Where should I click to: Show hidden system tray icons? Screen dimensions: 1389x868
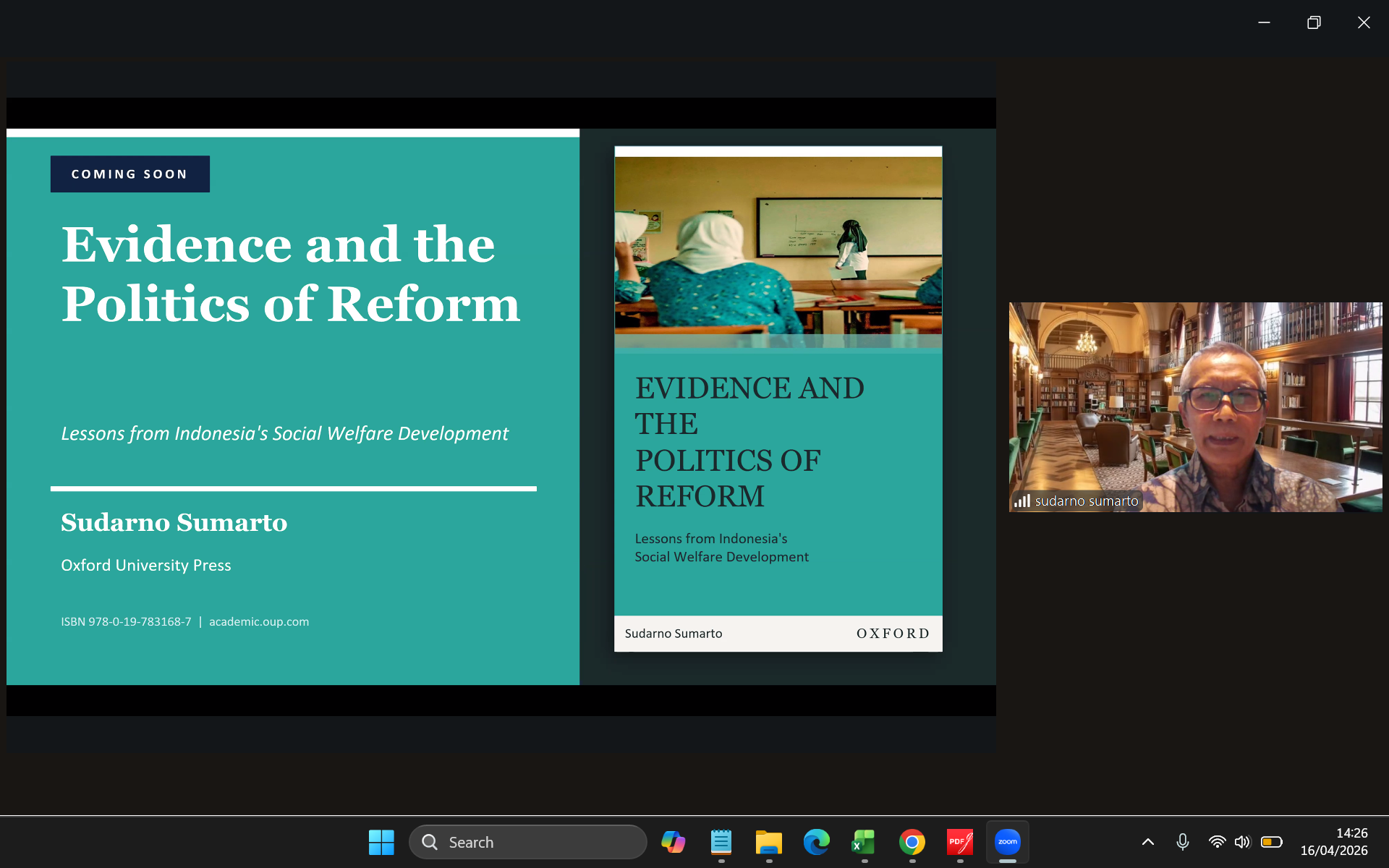point(1148,842)
